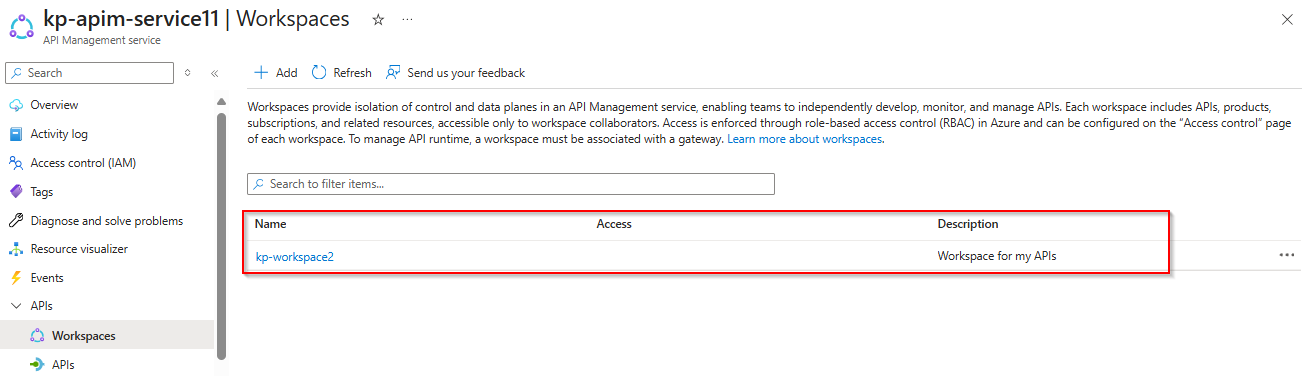Collapse the APIs section chevron
The width and height of the screenshot is (1307, 376).
16,306
